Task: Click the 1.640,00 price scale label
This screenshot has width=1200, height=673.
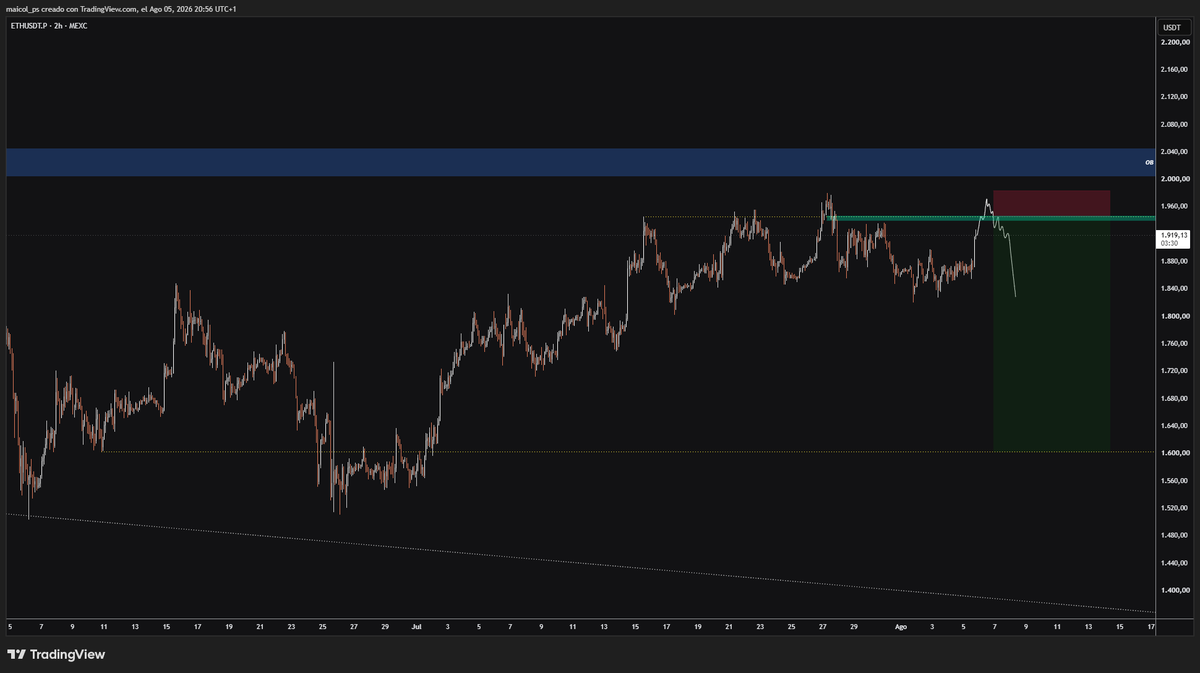Action: tap(1174, 426)
